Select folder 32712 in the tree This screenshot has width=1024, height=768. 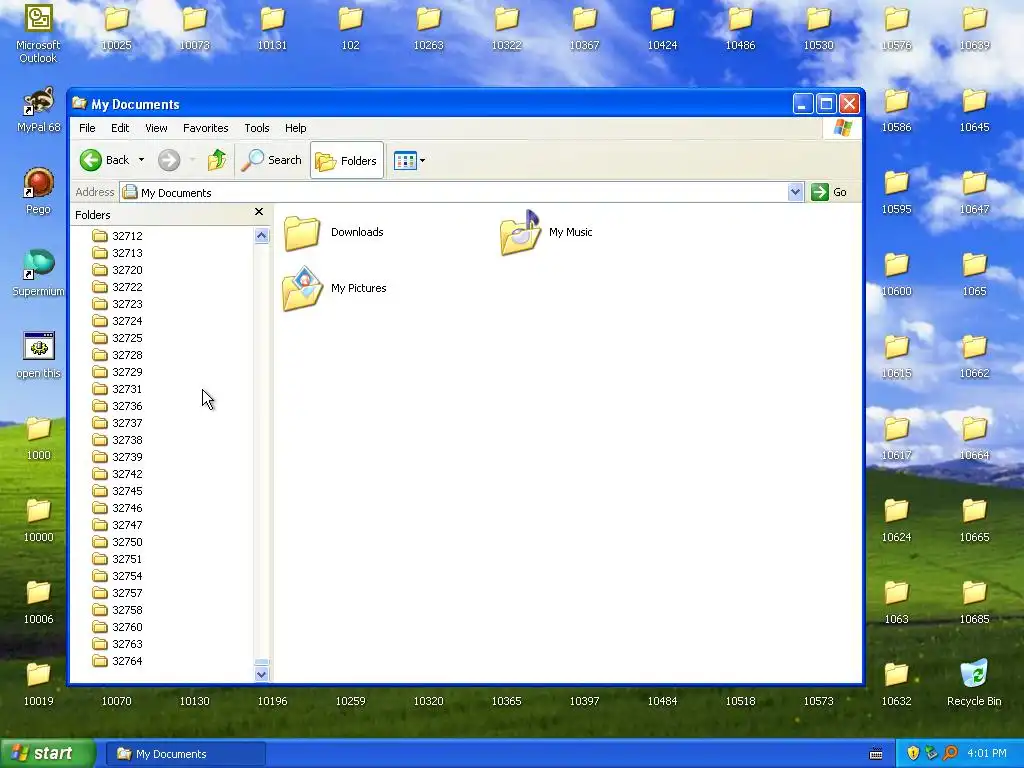click(x=118, y=236)
